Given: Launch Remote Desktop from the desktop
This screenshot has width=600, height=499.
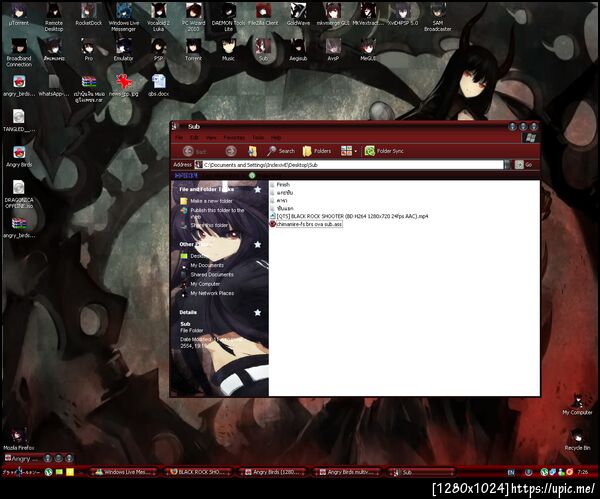Looking at the screenshot, I should pos(54,17).
